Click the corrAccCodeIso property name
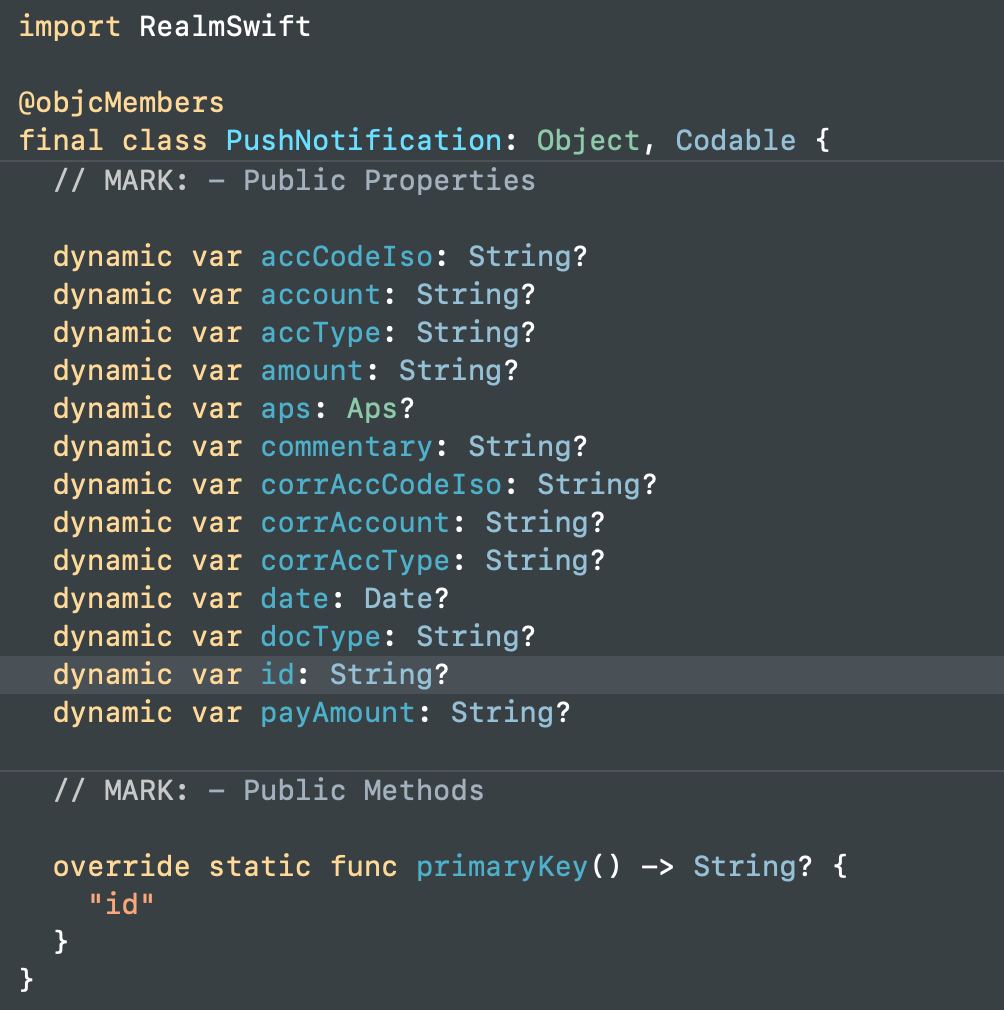Image resolution: width=1004 pixels, height=1010 pixels. click(381, 484)
